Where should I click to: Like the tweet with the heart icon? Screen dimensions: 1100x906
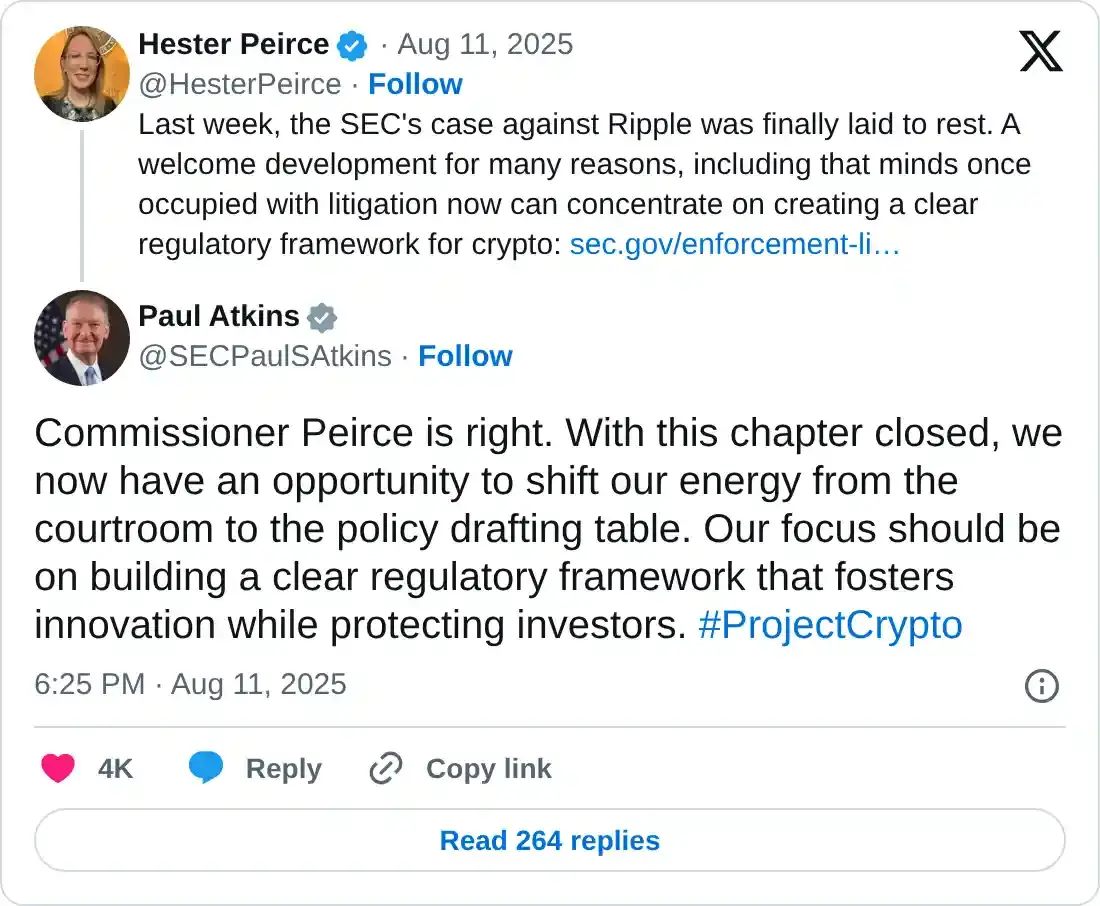coord(58,768)
